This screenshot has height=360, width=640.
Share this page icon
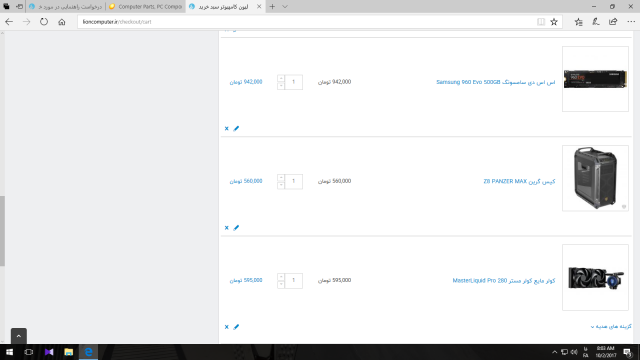tap(613, 22)
